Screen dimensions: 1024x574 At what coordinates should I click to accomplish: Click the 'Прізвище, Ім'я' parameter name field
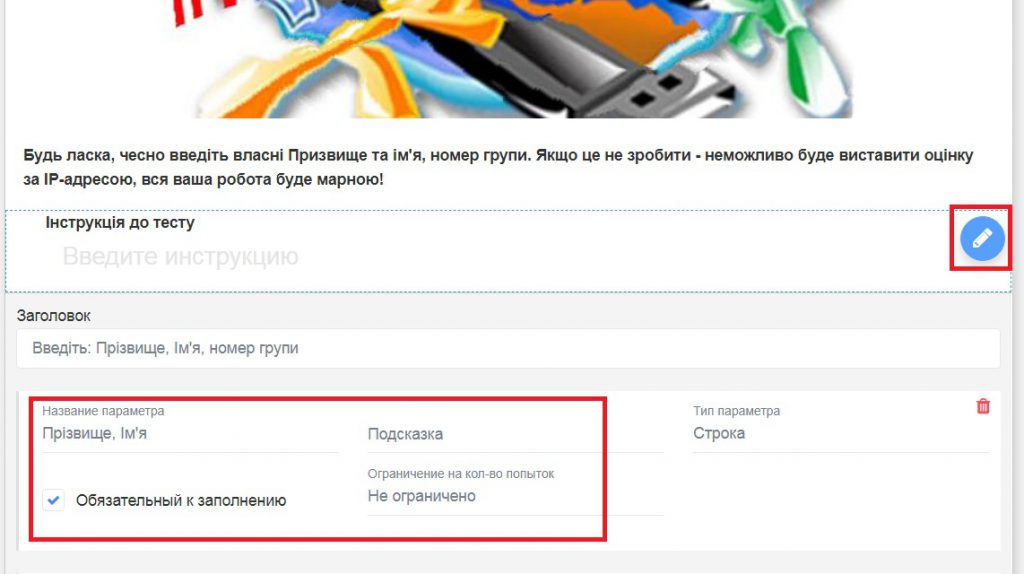[x=189, y=434]
